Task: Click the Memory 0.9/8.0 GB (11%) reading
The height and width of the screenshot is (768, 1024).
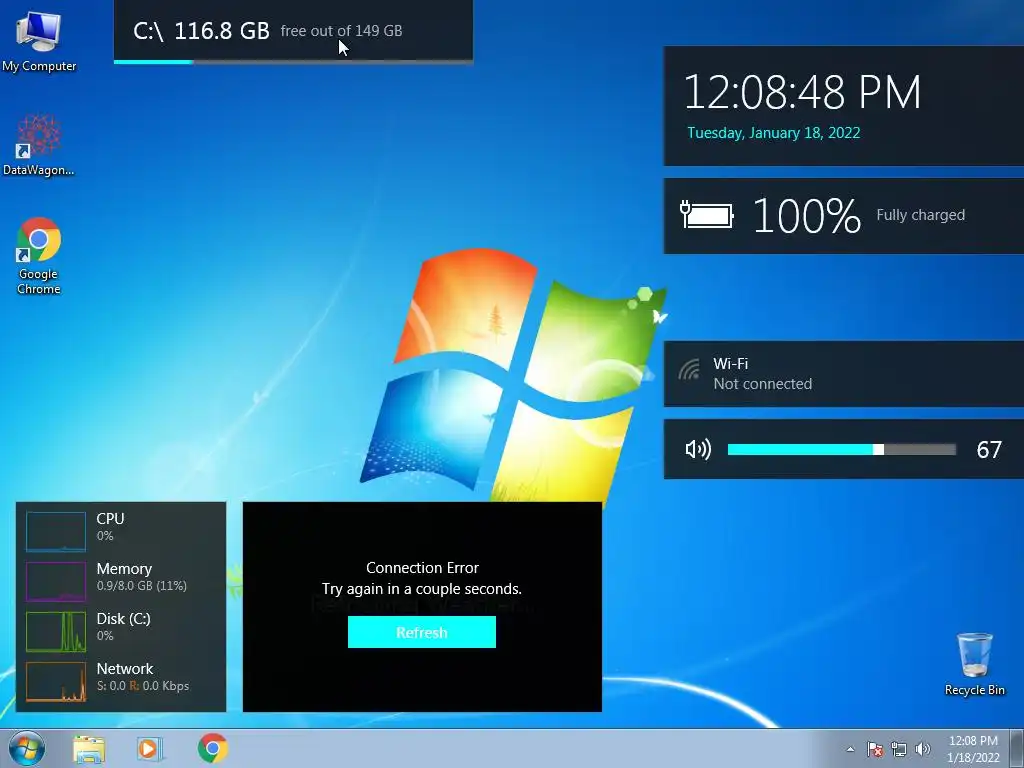Action: pos(142,586)
